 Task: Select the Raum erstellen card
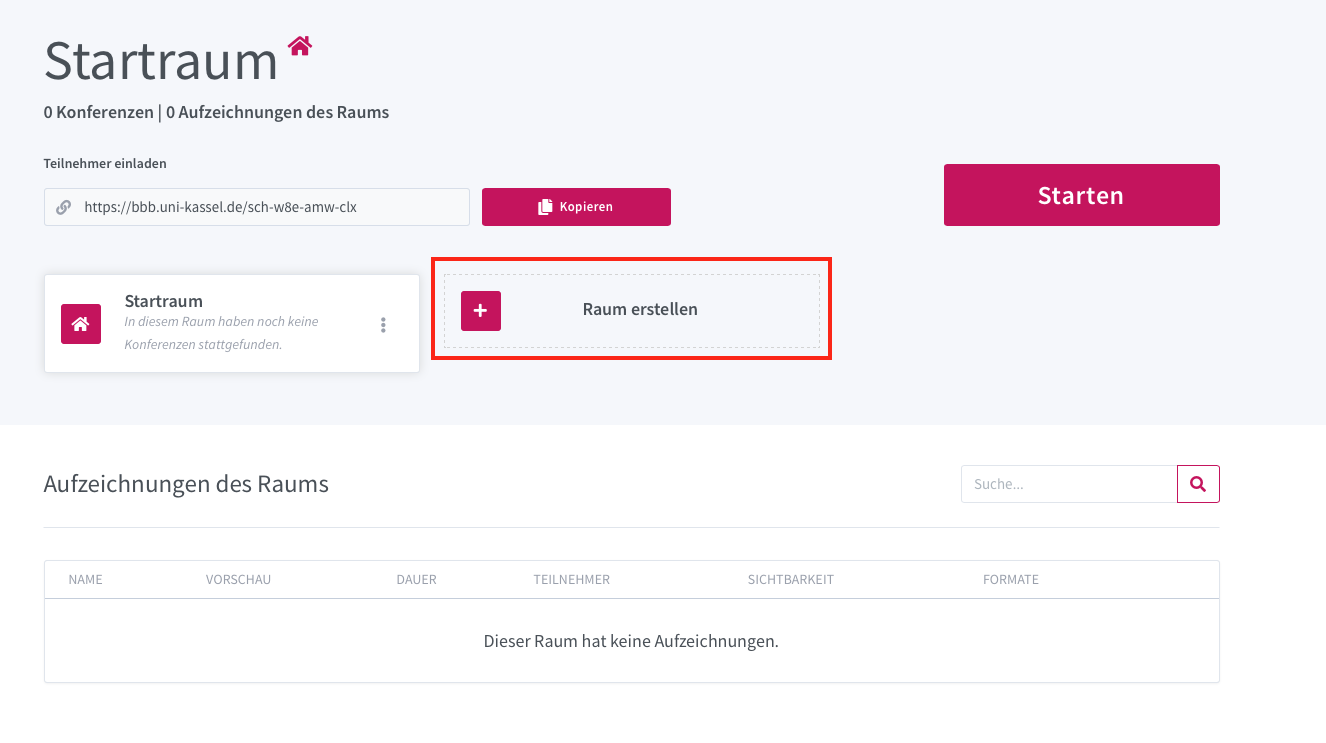pyautogui.click(x=640, y=310)
